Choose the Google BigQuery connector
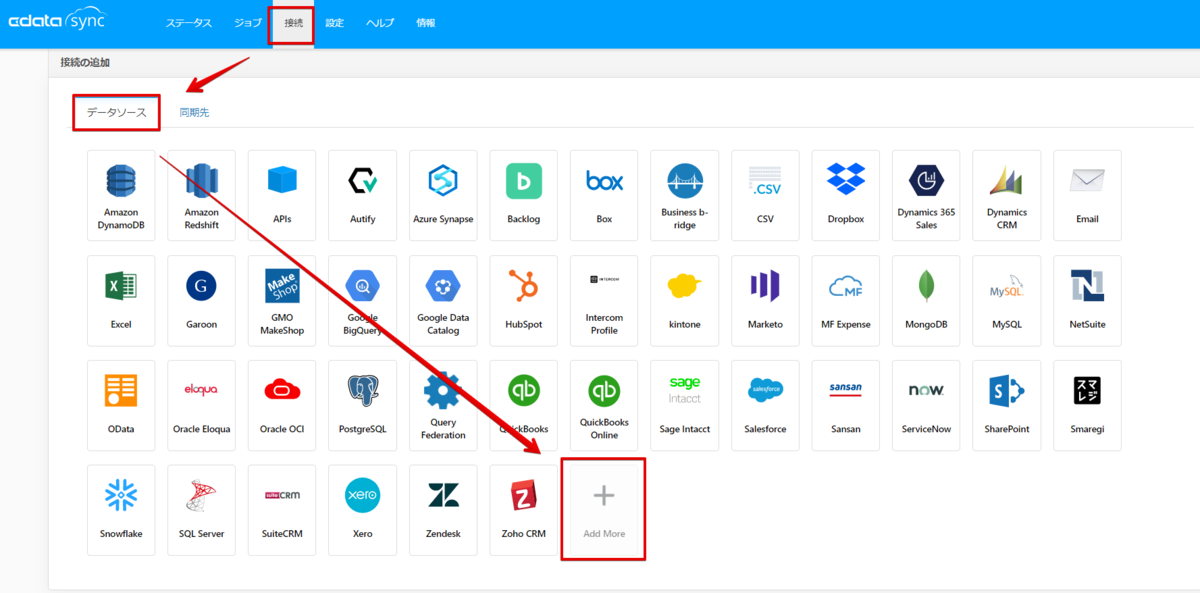The width and height of the screenshot is (1200, 593). click(362, 300)
